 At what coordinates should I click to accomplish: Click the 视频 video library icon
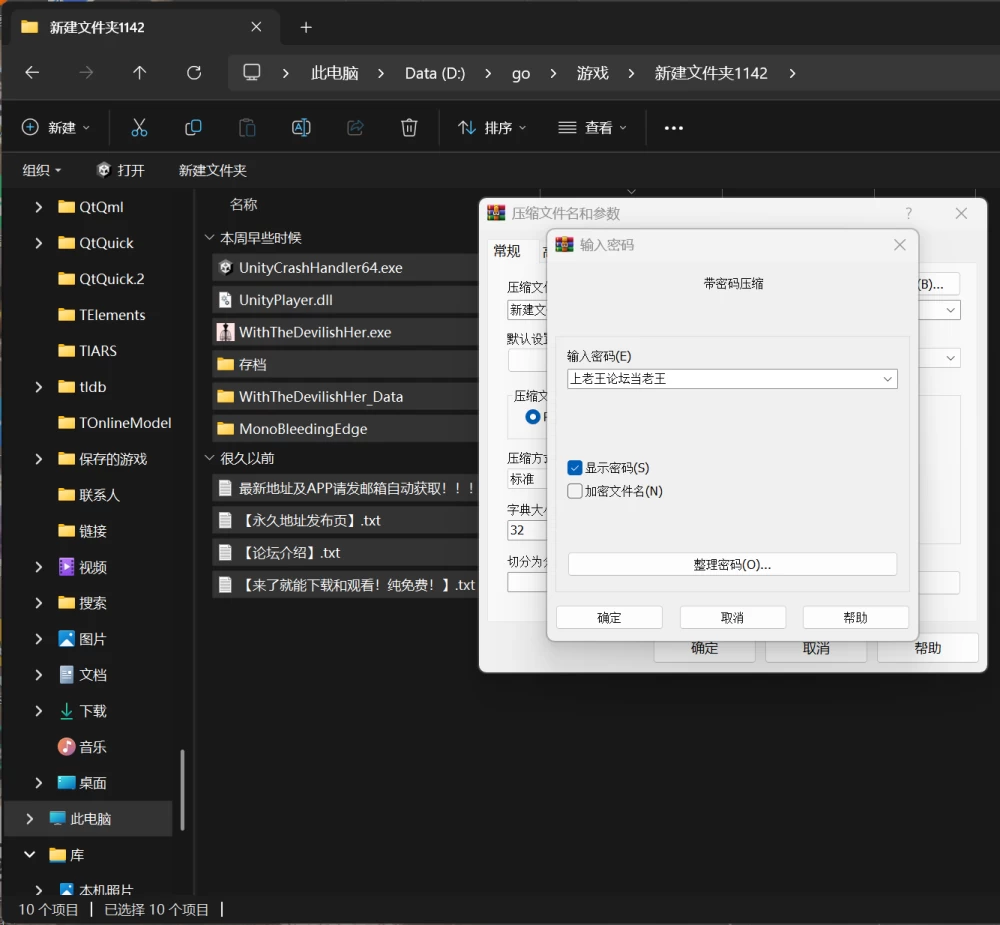(66, 566)
